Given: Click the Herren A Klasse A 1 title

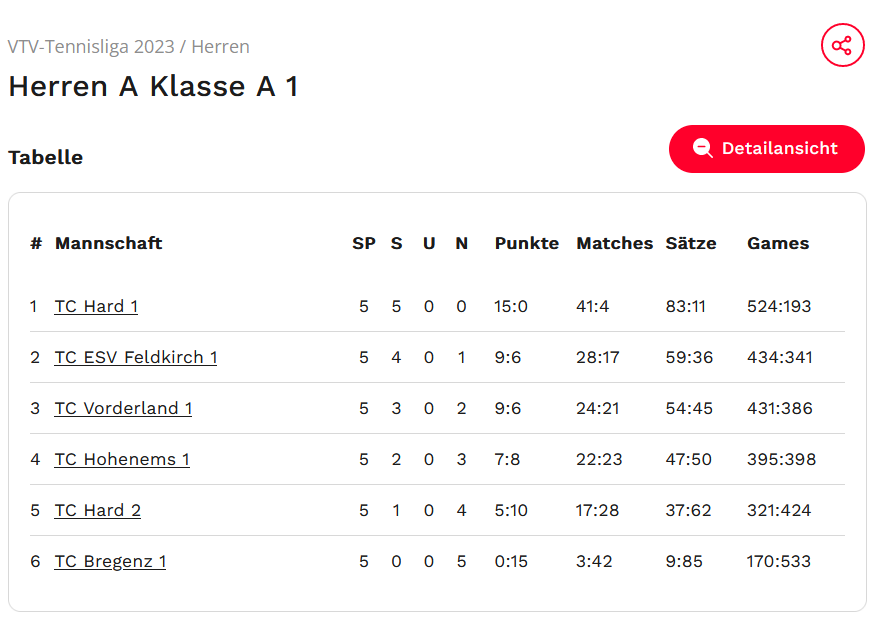Looking at the screenshot, I should tap(153, 87).
